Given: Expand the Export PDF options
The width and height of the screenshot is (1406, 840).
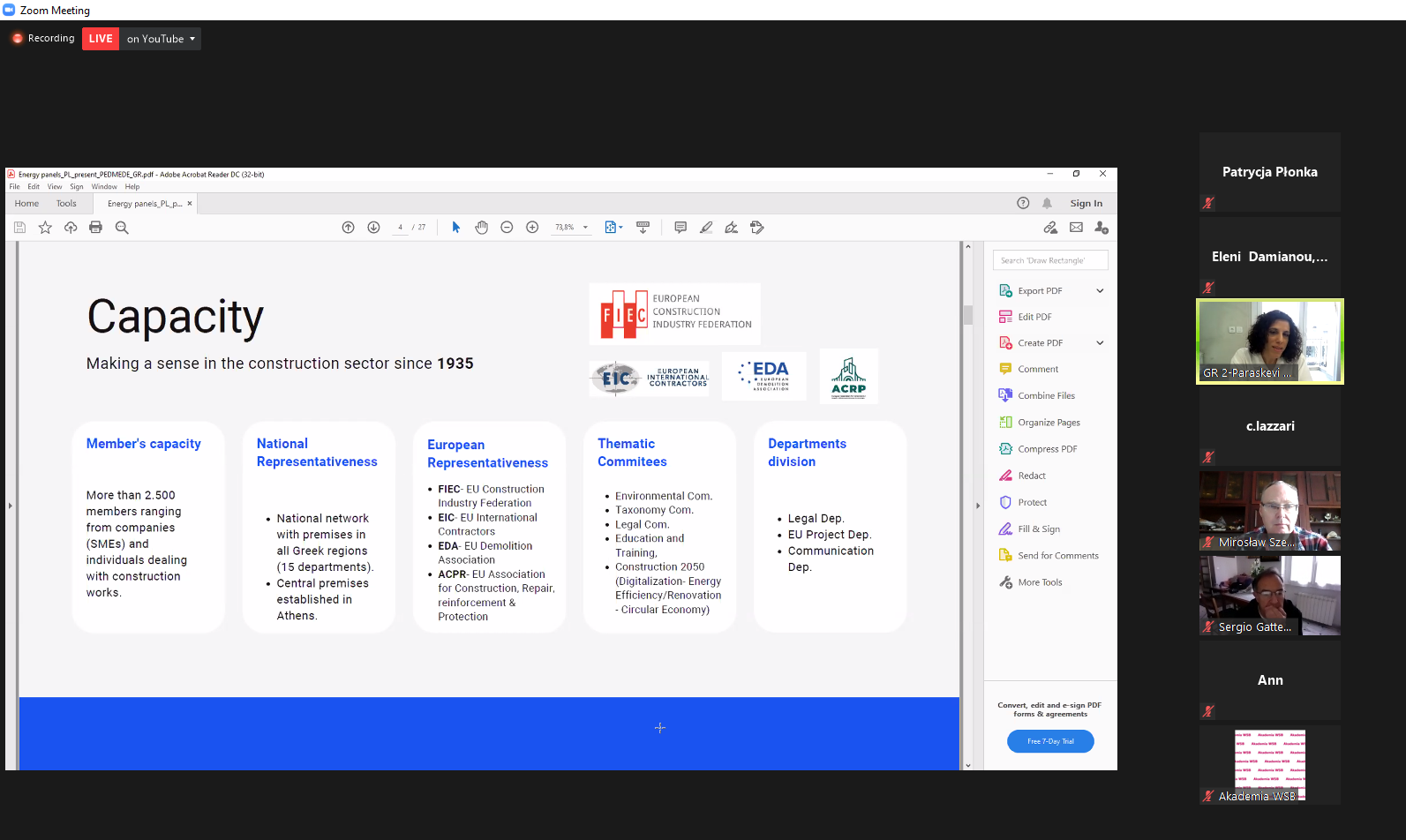Looking at the screenshot, I should click(1100, 291).
